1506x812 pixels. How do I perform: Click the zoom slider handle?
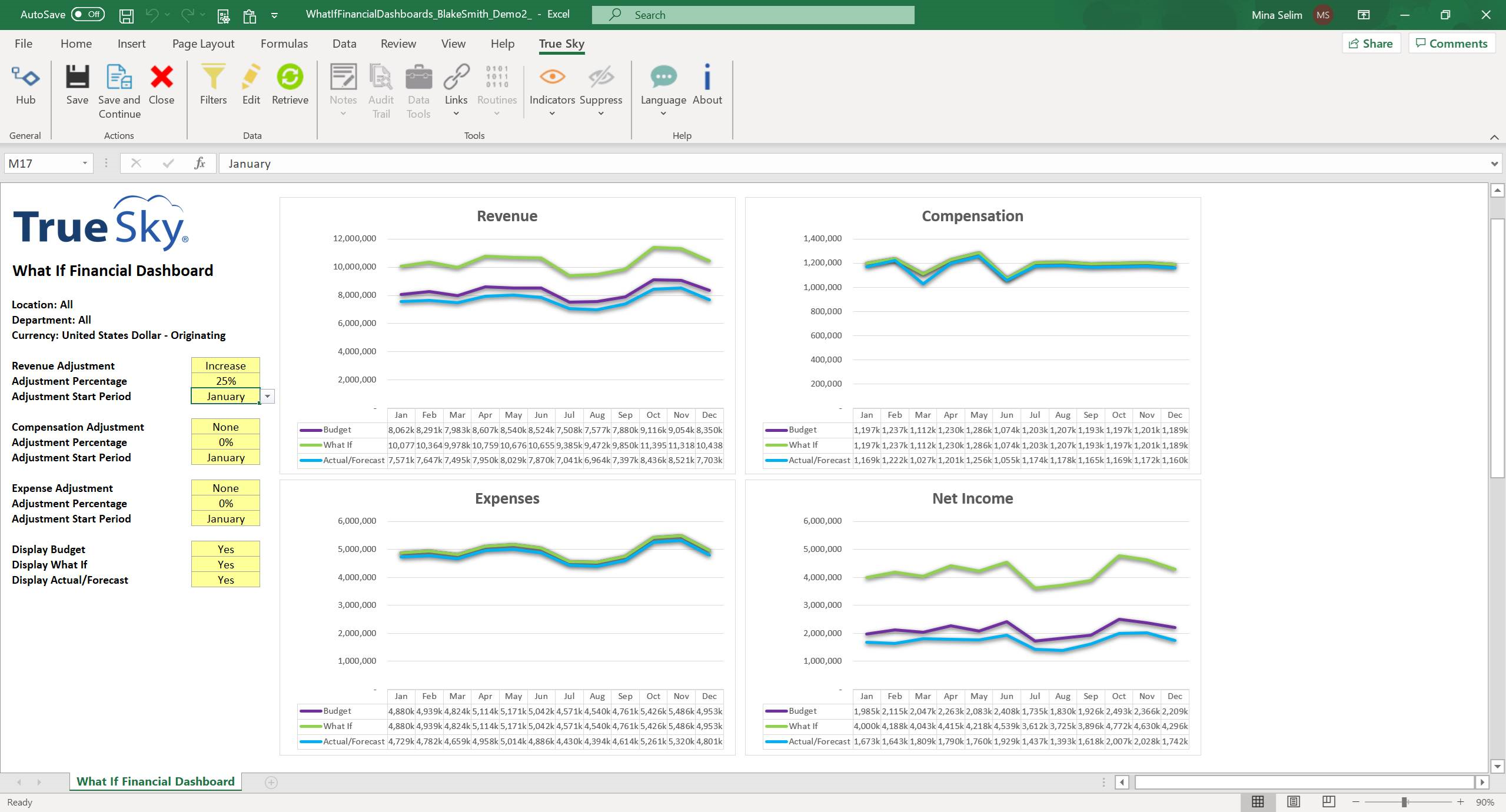tap(1404, 802)
